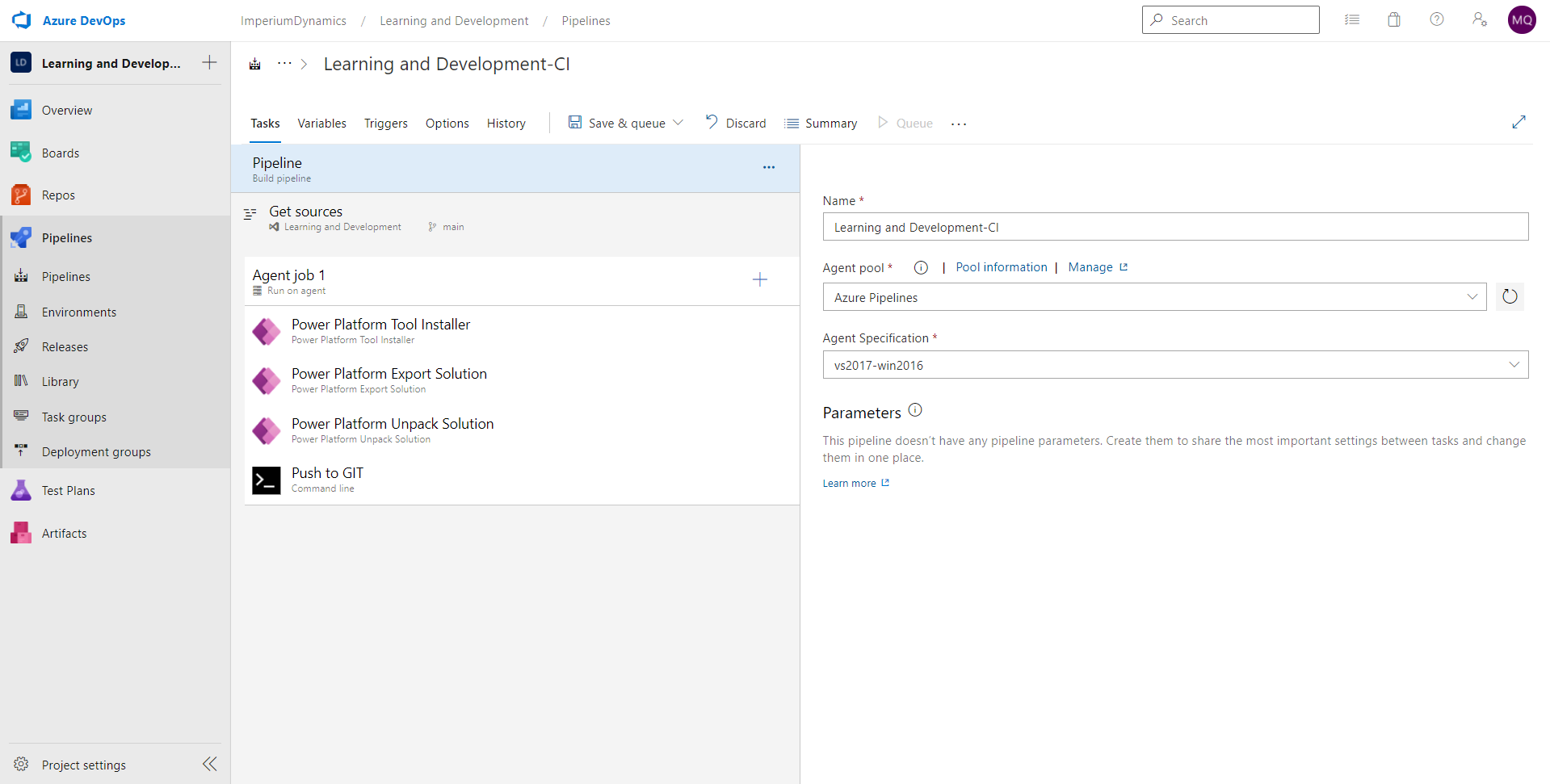Open the Agent pool dropdown

[x=1472, y=296]
